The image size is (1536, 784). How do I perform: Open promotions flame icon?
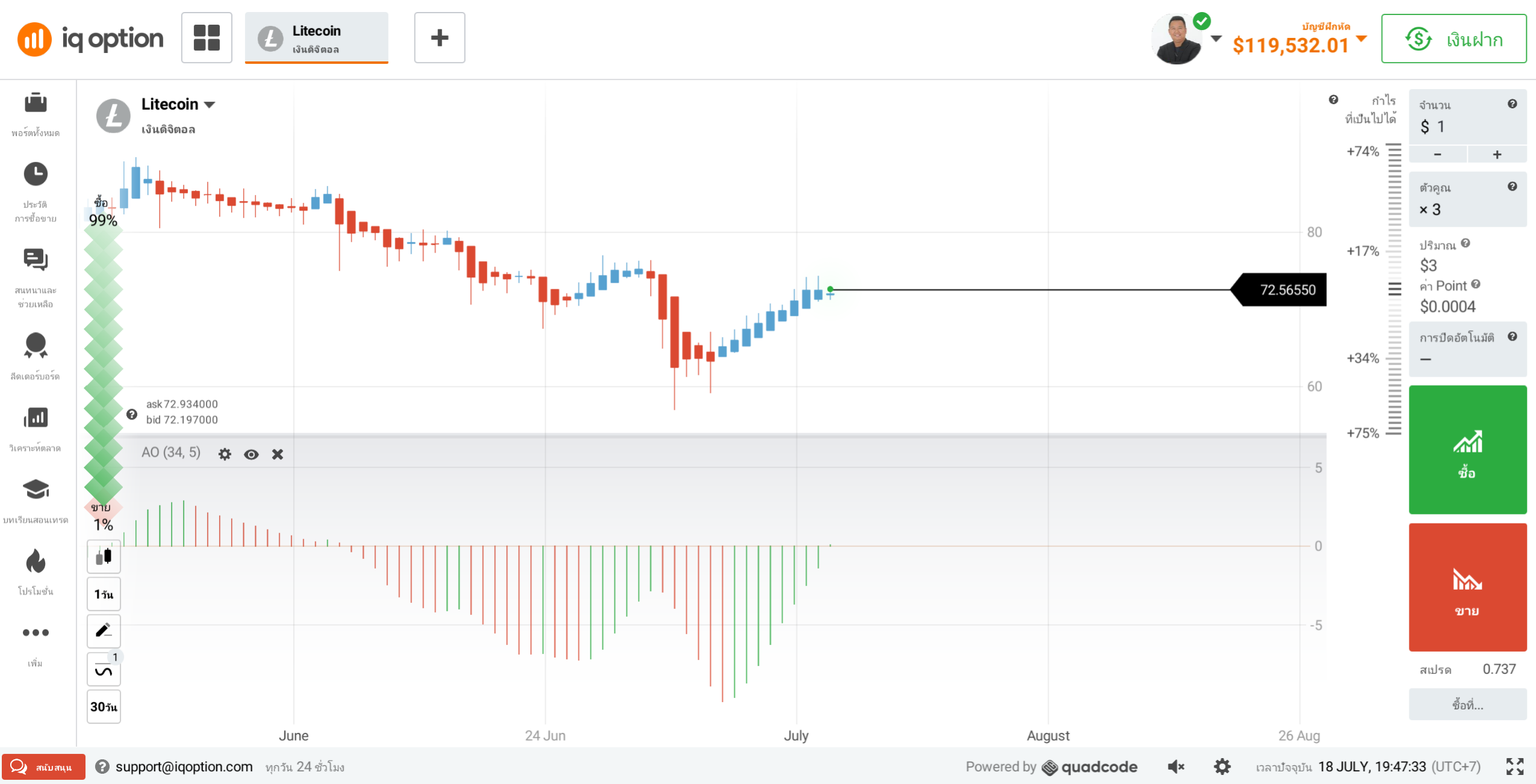coord(36,561)
